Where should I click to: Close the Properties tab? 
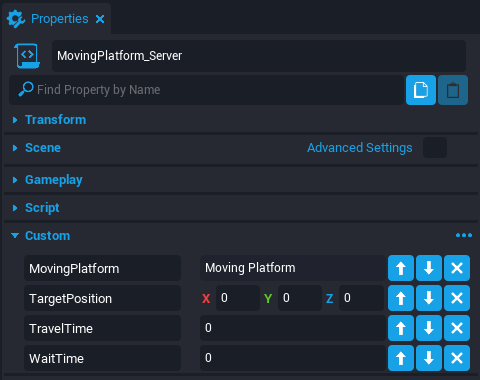[x=100, y=19]
